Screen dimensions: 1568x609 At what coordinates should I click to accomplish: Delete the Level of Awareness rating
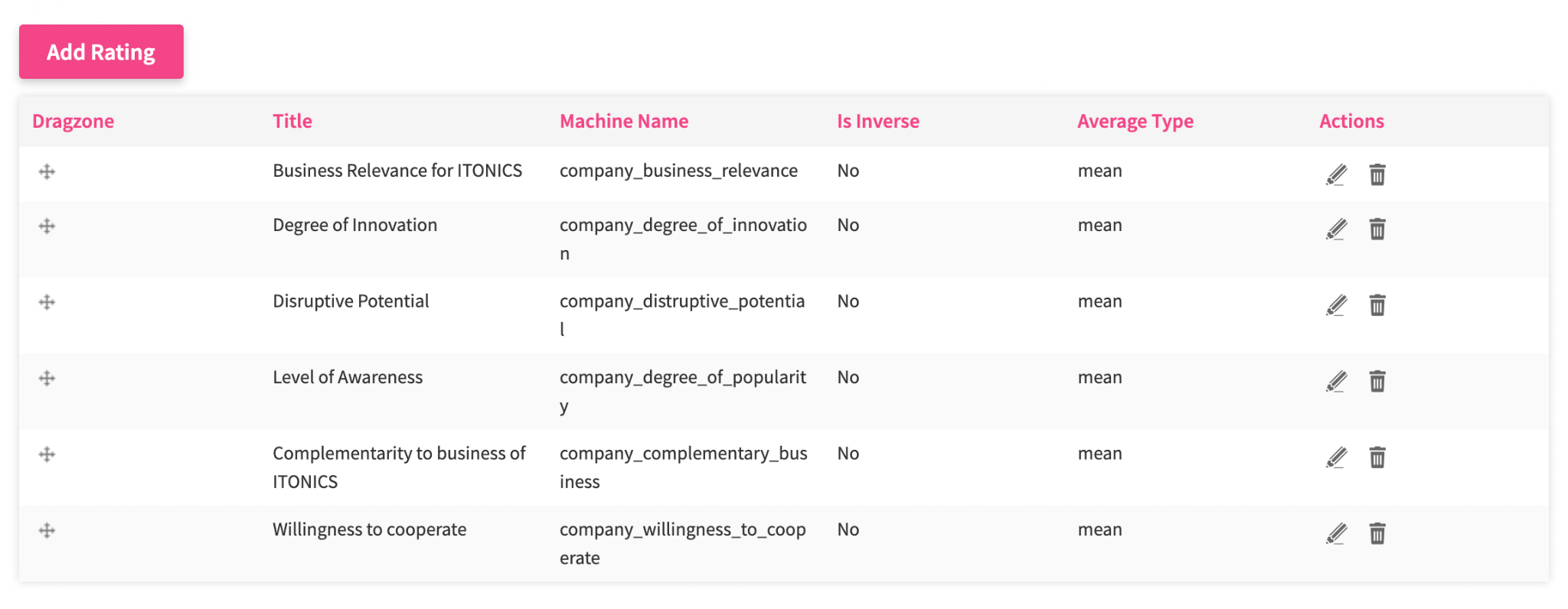pos(1377,380)
